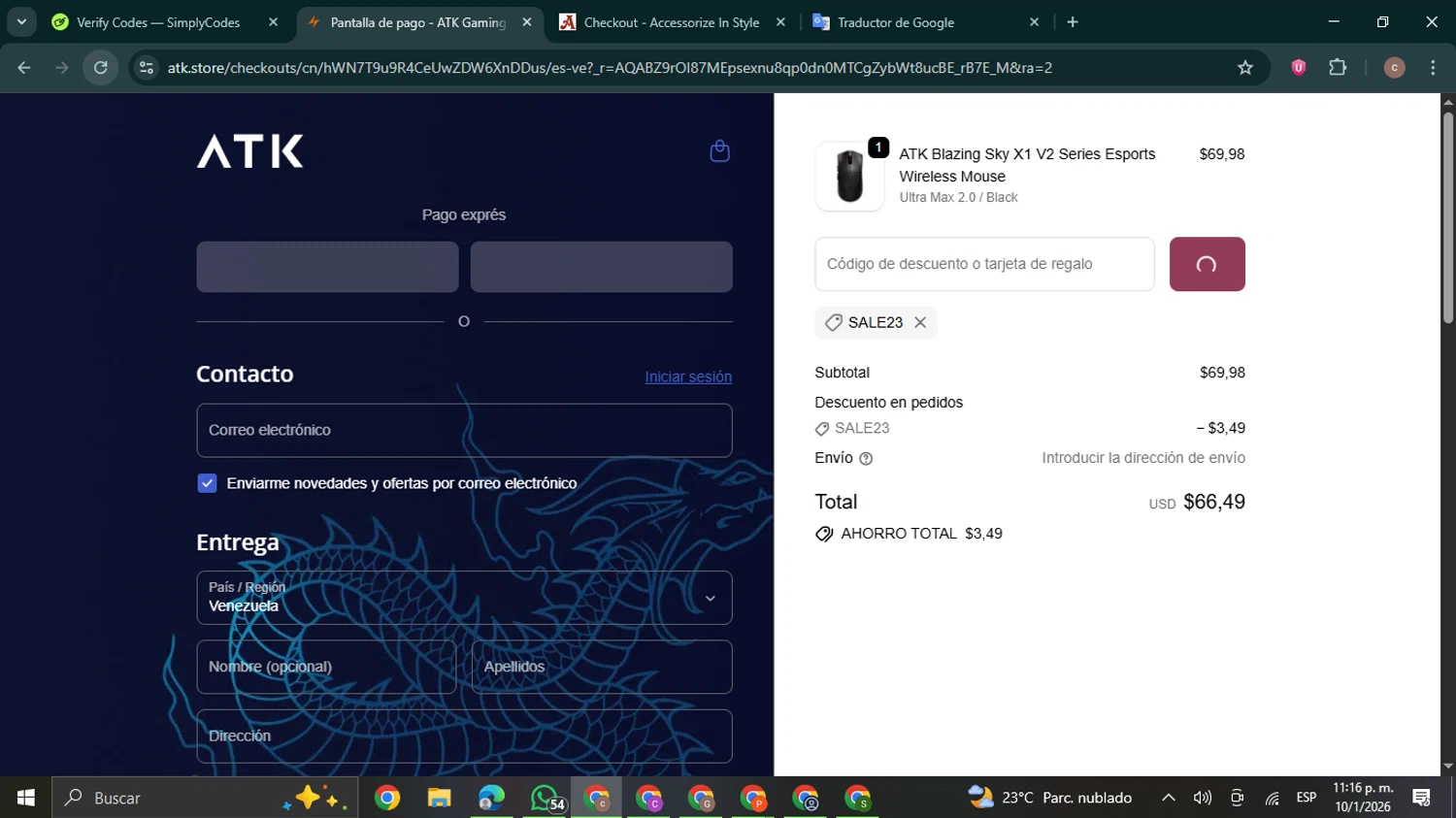Open WhatsApp from the taskbar
This screenshot has width=1456, height=818.
[x=545, y=798]
